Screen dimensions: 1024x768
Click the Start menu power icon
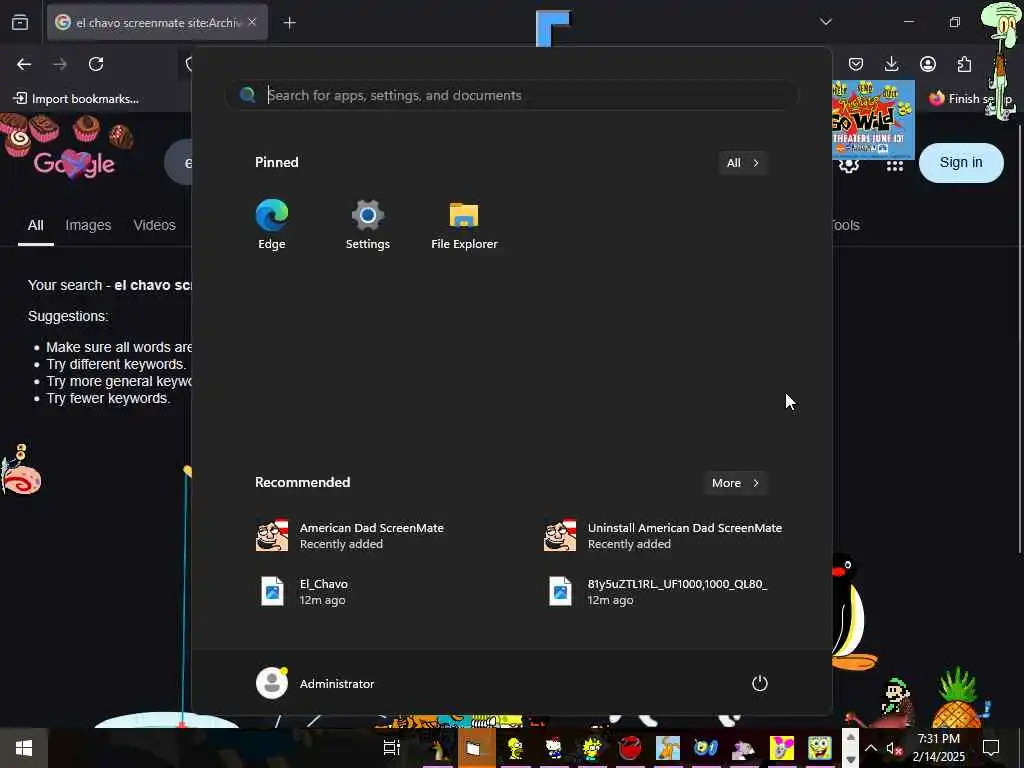[x=759, y=683]
